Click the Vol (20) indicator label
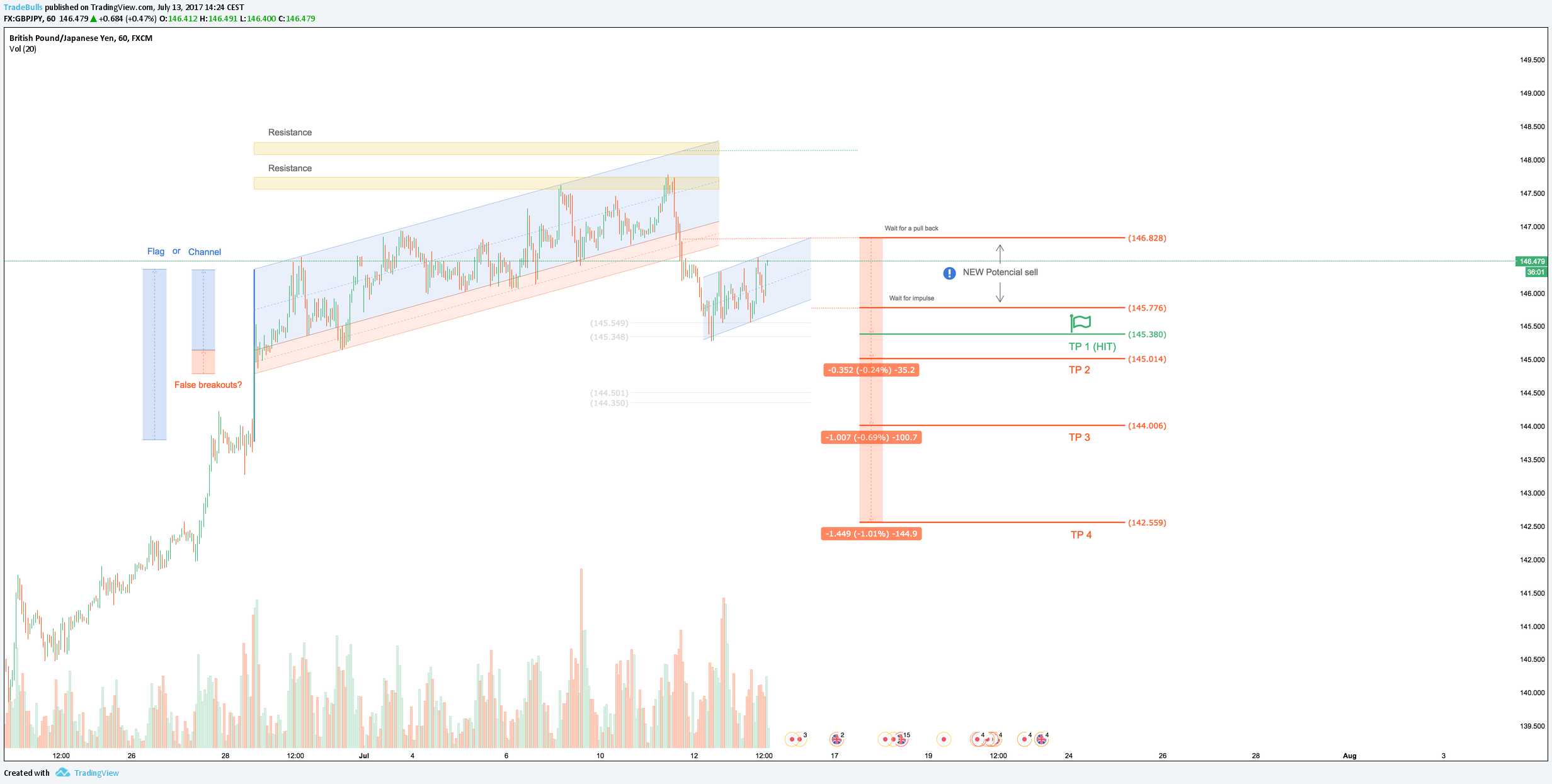1552x784 pixels. pyautogui.click(x=23, y=49)
